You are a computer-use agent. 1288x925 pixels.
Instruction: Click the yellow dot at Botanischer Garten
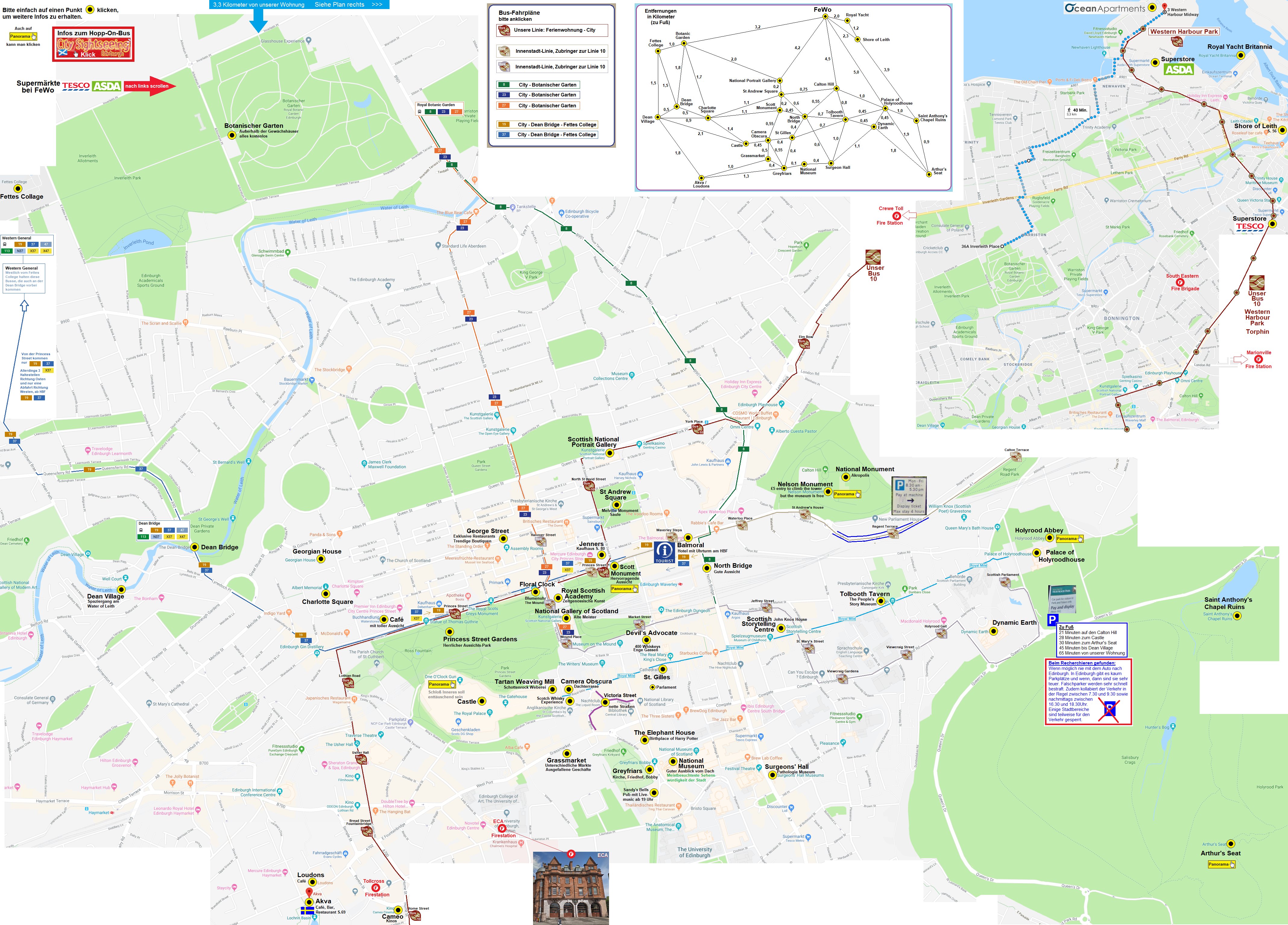232,135
